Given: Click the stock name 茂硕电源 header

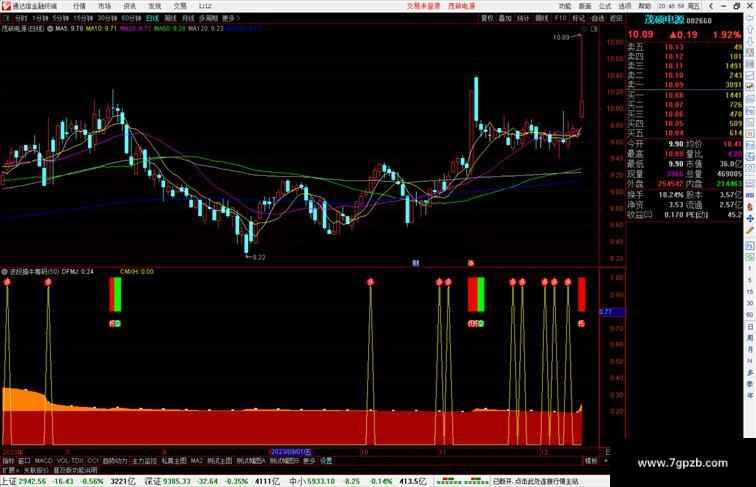Looking at the screenshot, I should pos(664,20).
